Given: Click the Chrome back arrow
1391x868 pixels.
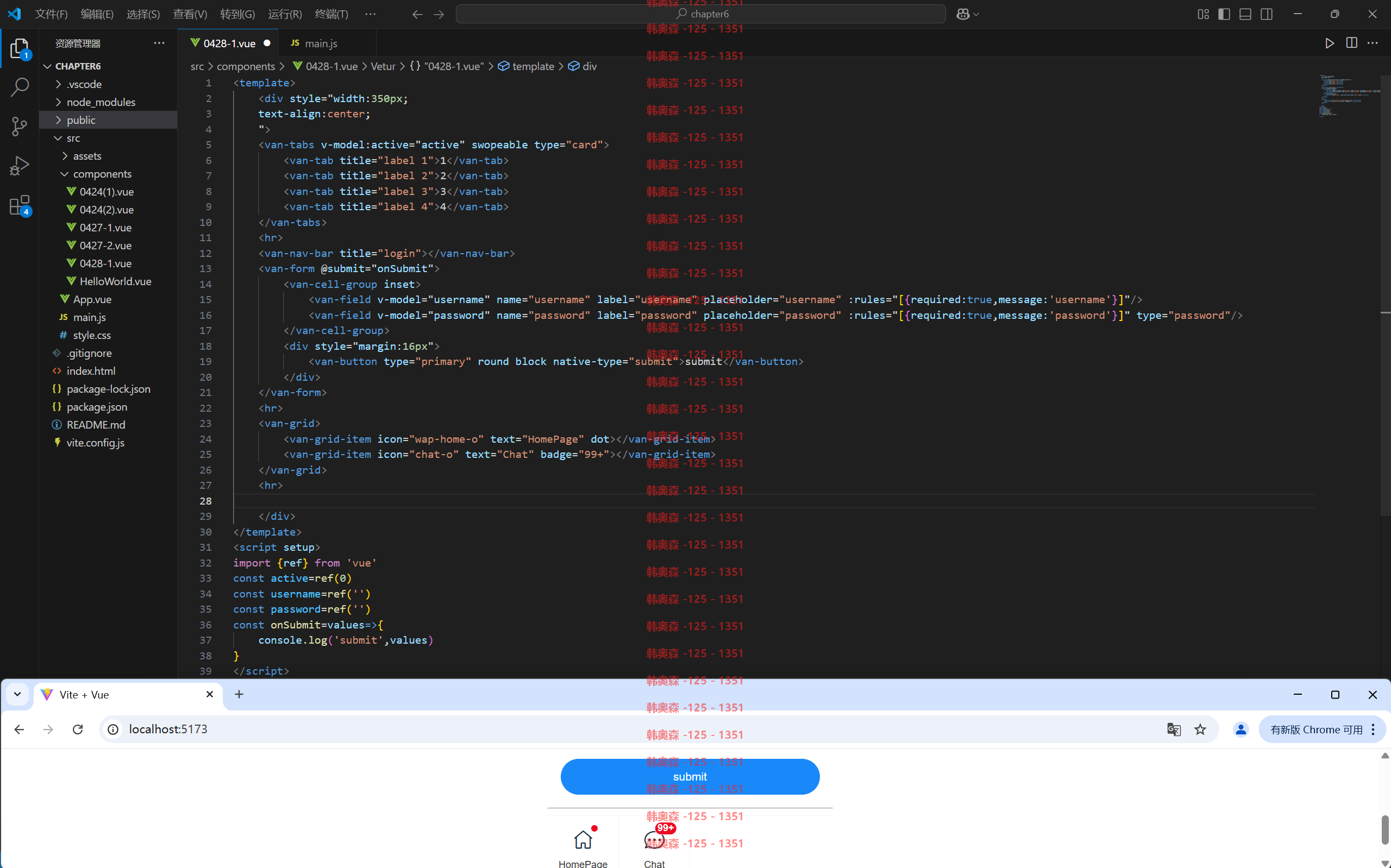Looking at the screenshot, I should 19,729.
